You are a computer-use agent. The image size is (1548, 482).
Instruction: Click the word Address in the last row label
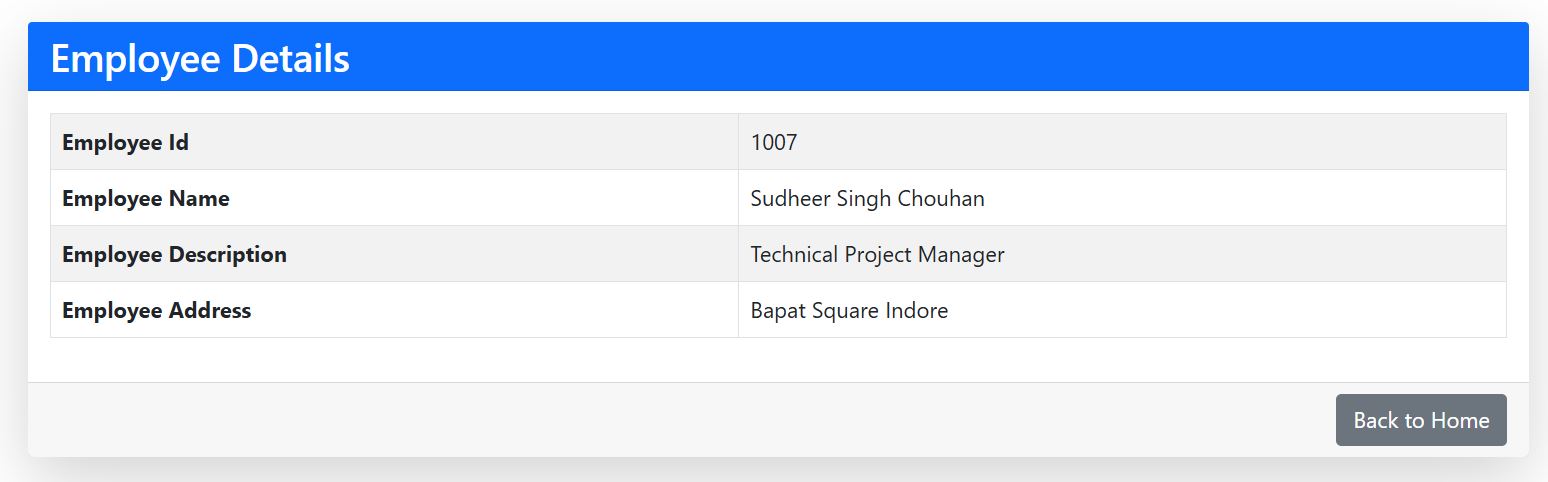[210, 311]
